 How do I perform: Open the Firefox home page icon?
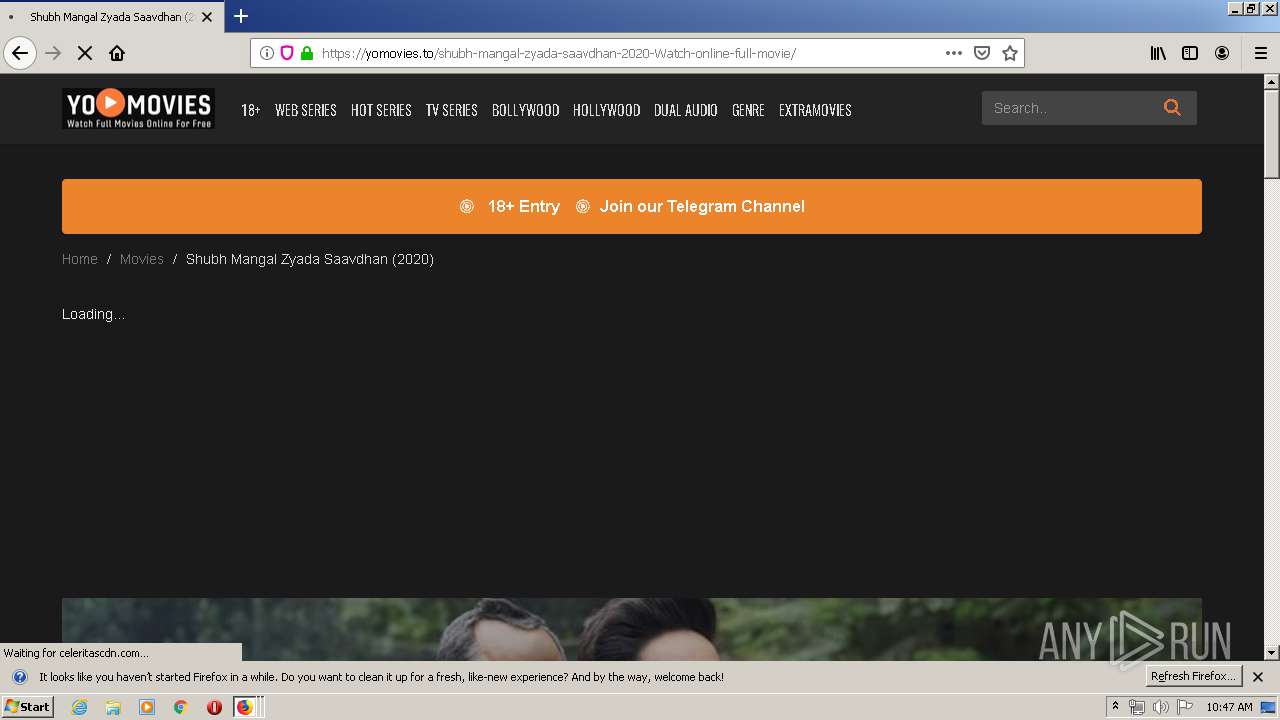[117, 53]
